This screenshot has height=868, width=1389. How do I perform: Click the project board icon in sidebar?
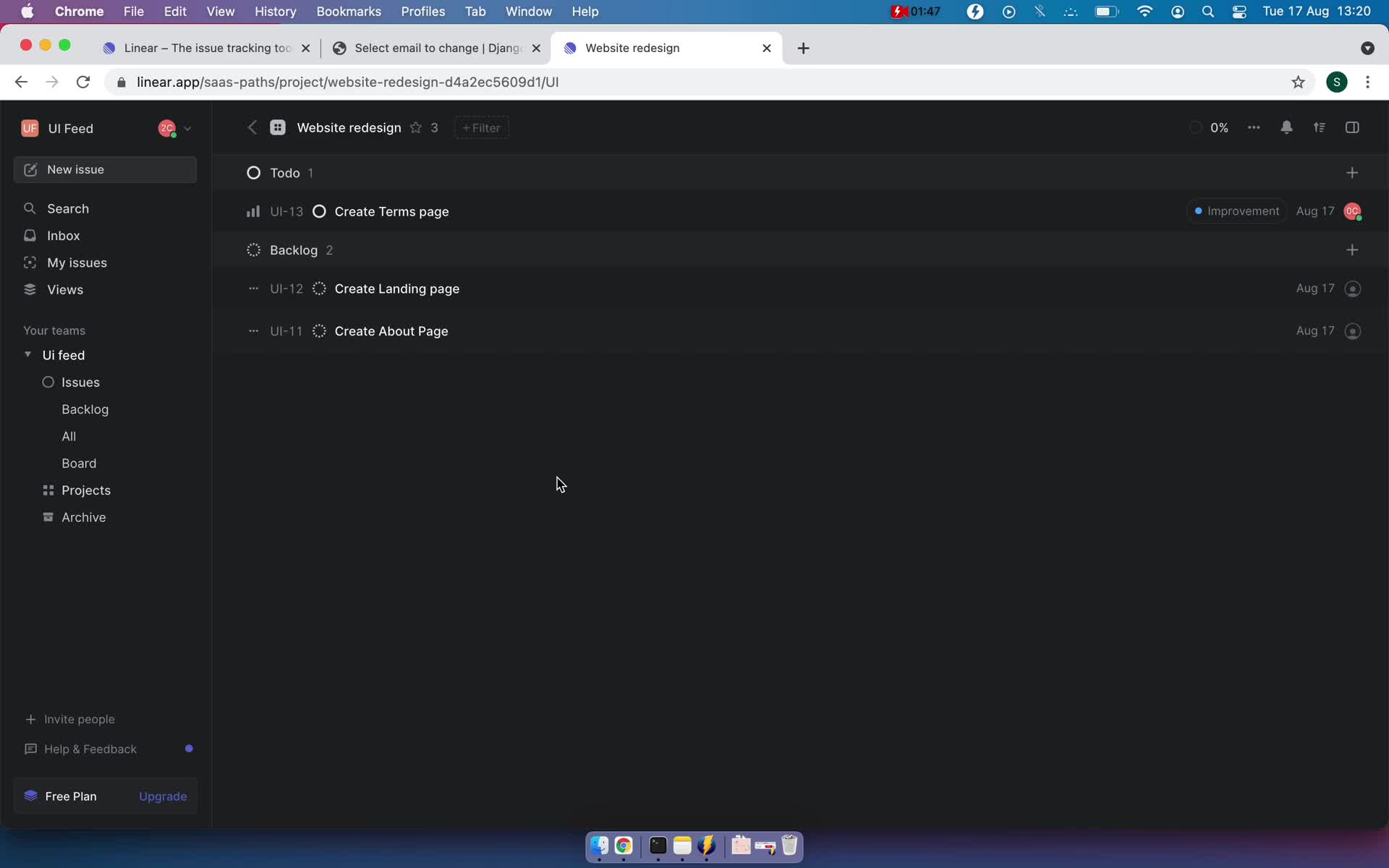point(47,490)
